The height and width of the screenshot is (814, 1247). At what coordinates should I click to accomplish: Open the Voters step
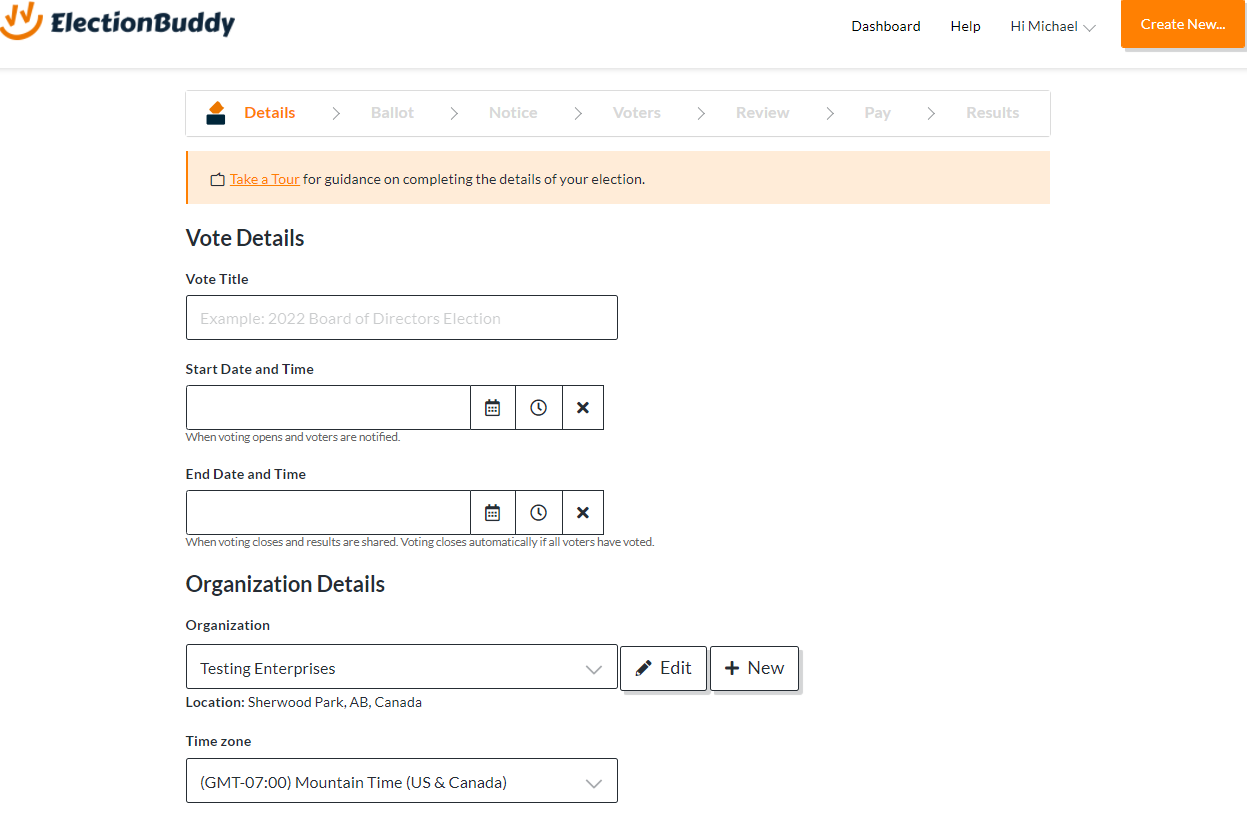tap(636, 112)
